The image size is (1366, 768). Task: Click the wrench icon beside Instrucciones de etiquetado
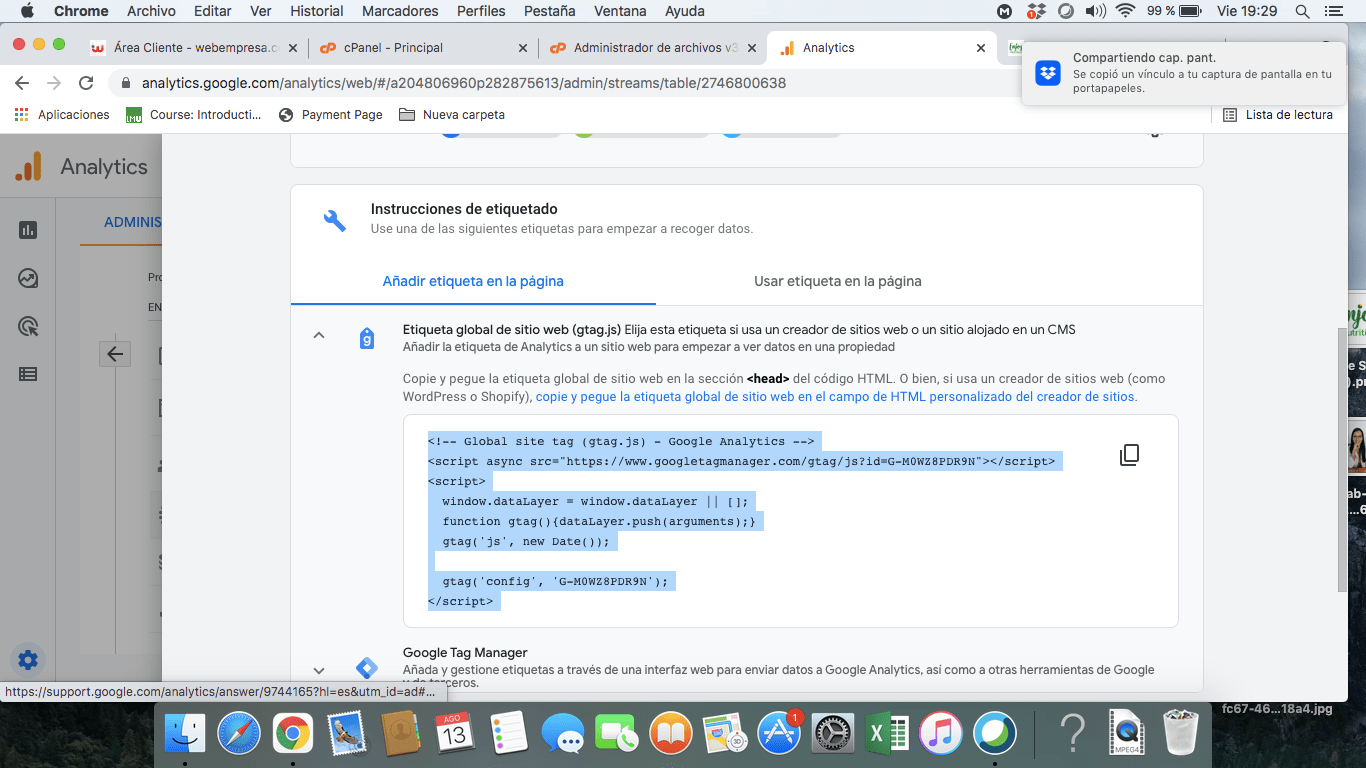tap(334, 220)
